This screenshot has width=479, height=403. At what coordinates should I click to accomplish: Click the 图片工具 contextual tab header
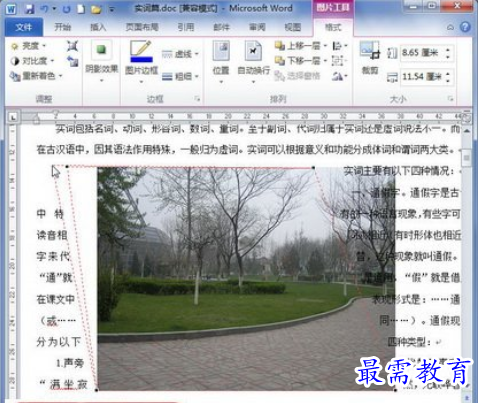[333, 8]
